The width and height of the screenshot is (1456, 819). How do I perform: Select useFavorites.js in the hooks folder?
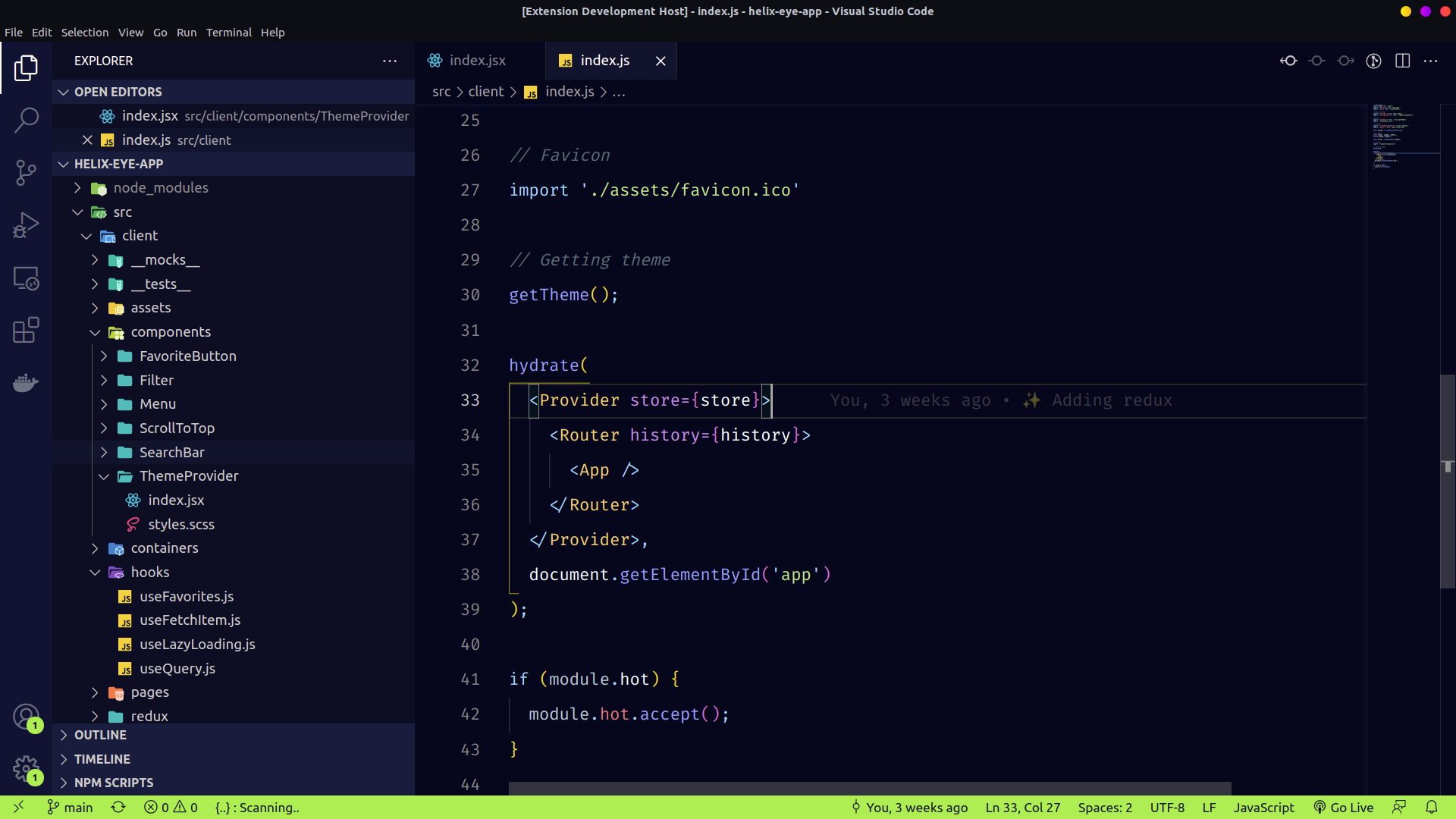click(x=187, y=597)
